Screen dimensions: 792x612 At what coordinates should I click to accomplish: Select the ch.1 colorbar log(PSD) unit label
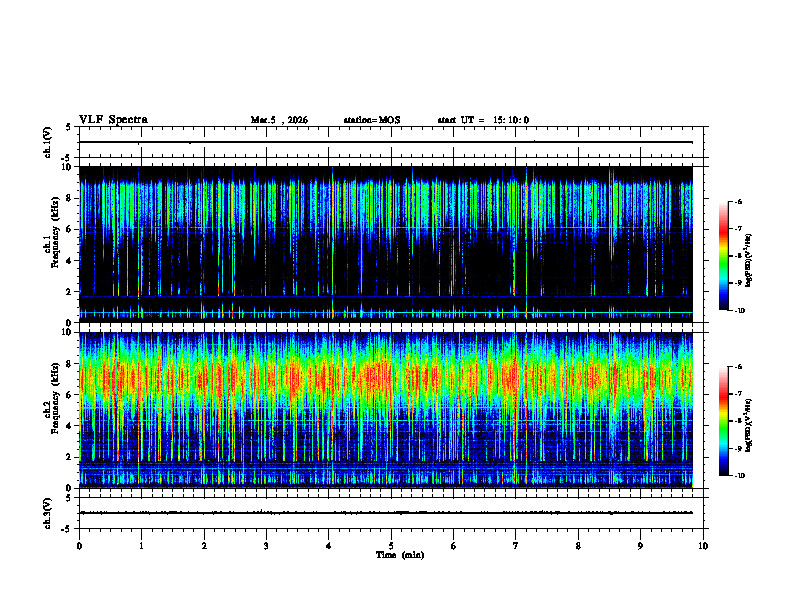[748, 260]
